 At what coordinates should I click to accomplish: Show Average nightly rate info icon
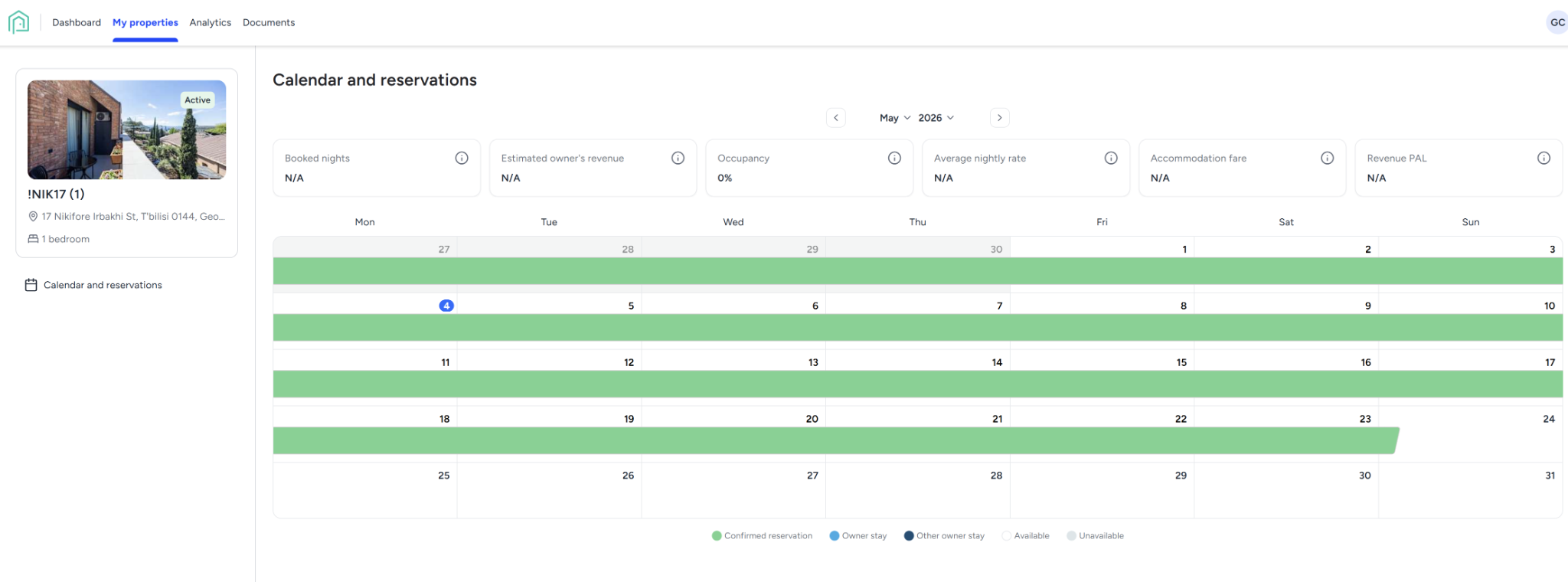pos(1111,158)
